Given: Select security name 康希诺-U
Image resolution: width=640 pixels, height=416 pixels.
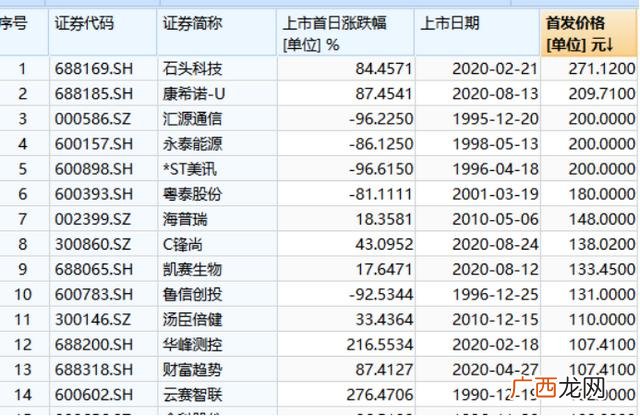Looking at the screenshot, I should (194, 94).
